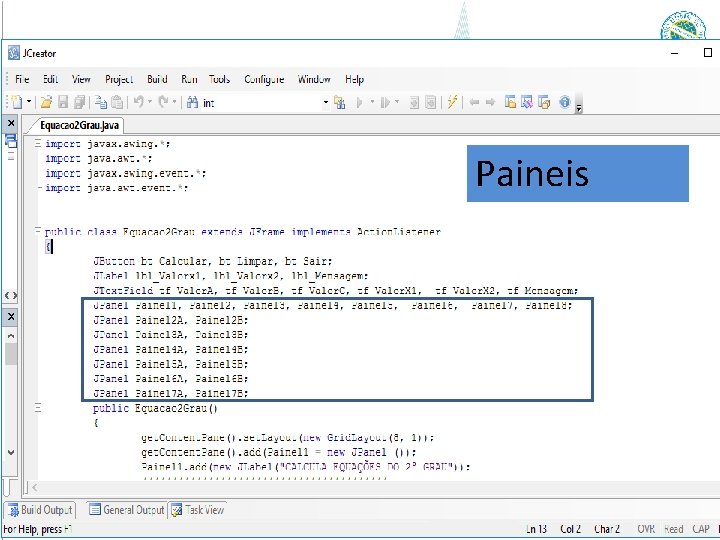
Task: Open the View menu
Action: 81,79
